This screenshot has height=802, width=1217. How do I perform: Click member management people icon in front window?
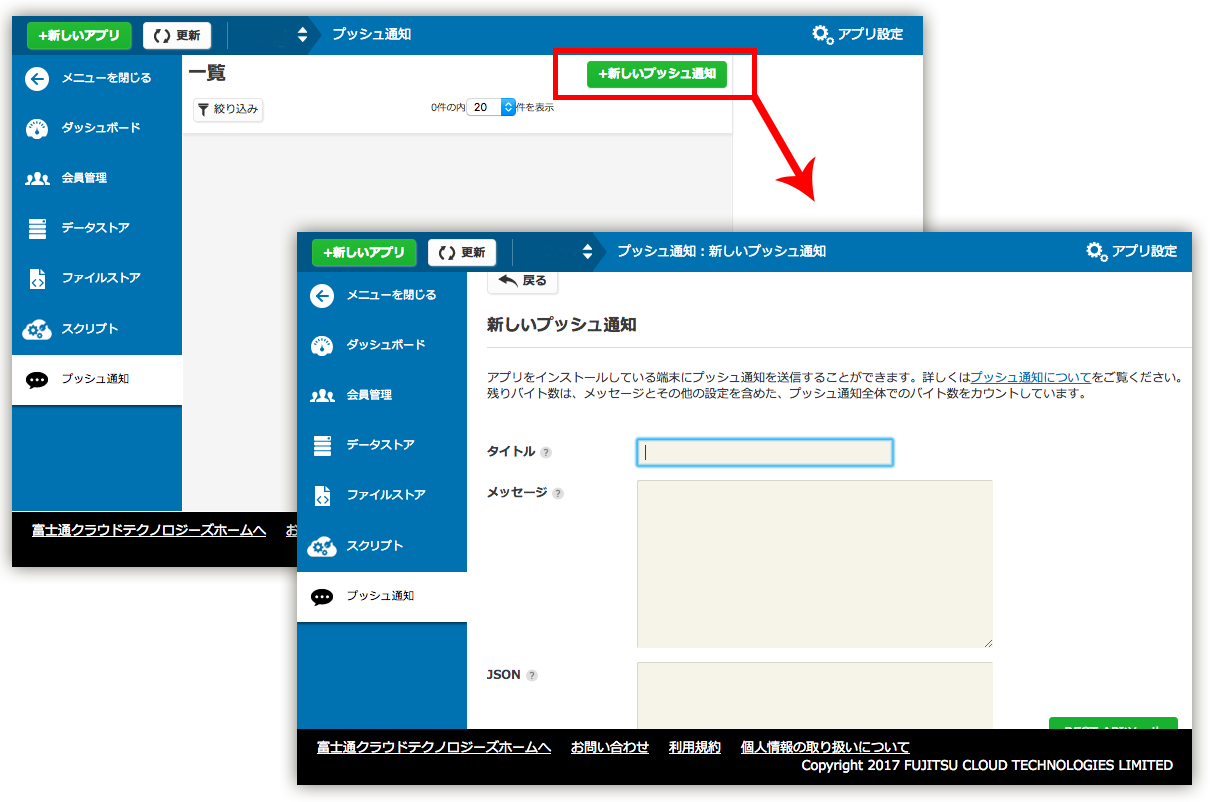coord(322,396)
